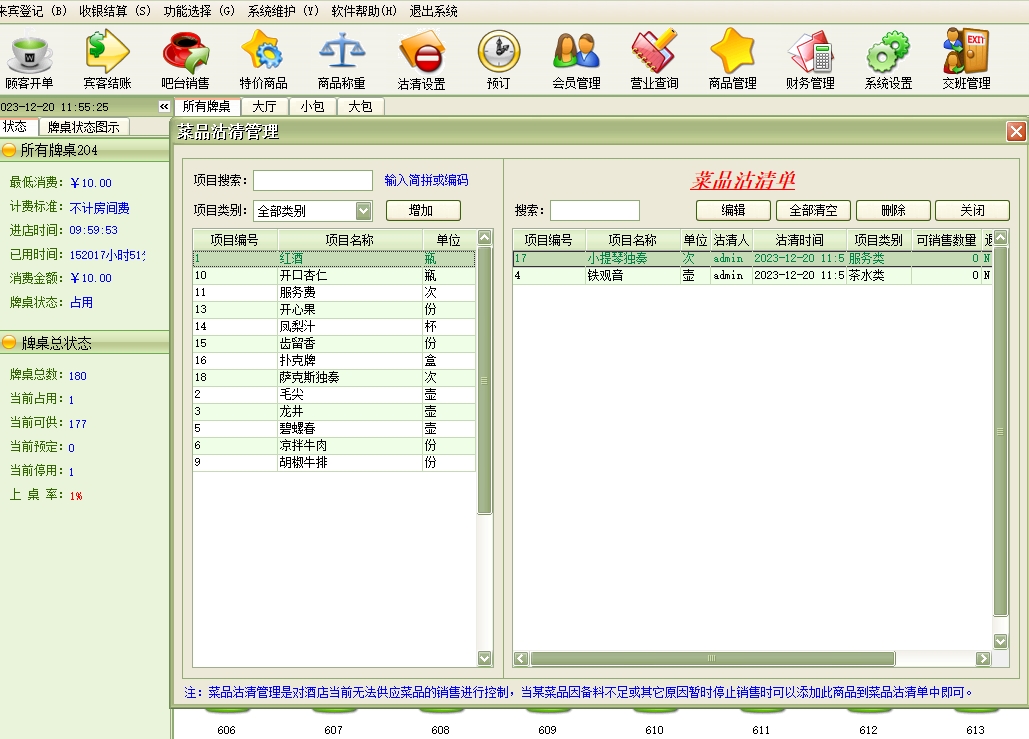Switch to the 大厅 tab

pyautogui.click(x=264, y=106)
